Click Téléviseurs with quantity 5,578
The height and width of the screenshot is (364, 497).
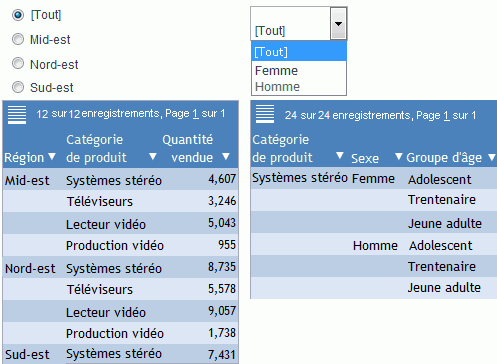click(100, 290)
